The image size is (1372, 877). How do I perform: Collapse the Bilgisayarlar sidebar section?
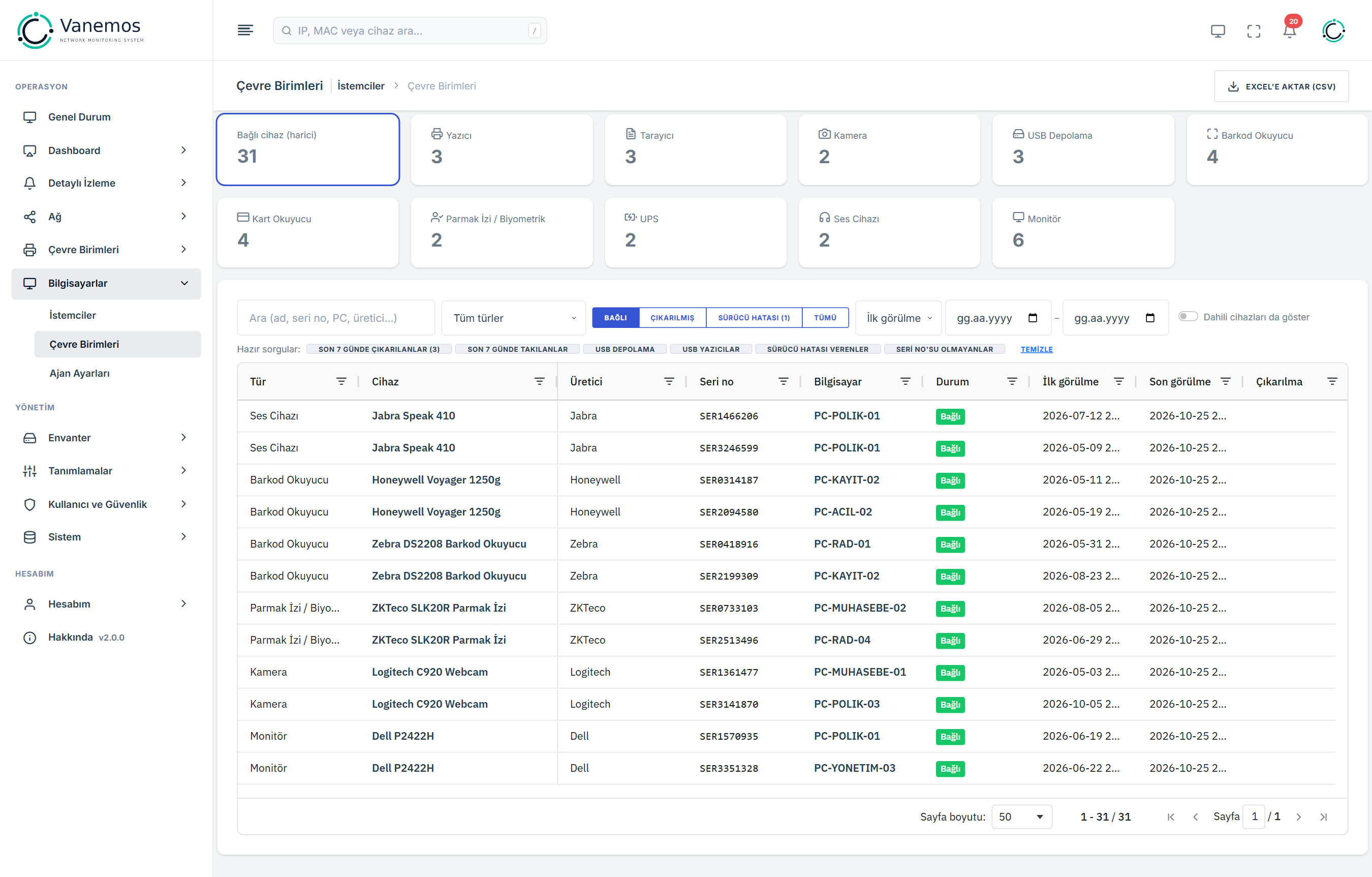coord(106,283)
